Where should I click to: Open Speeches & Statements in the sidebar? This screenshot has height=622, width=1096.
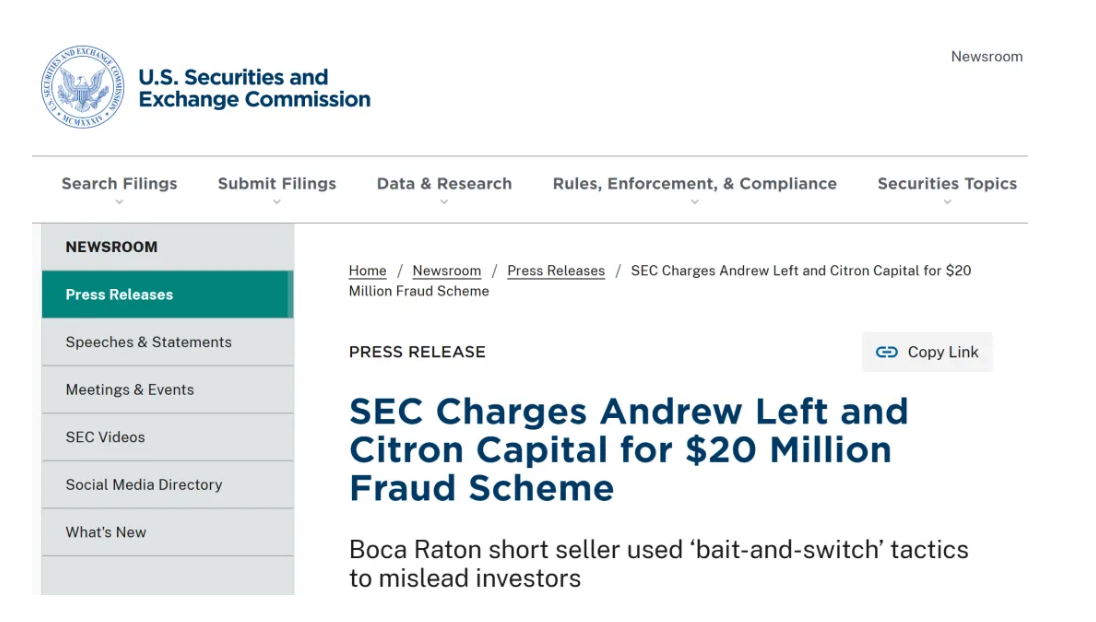tap(148, 342)
